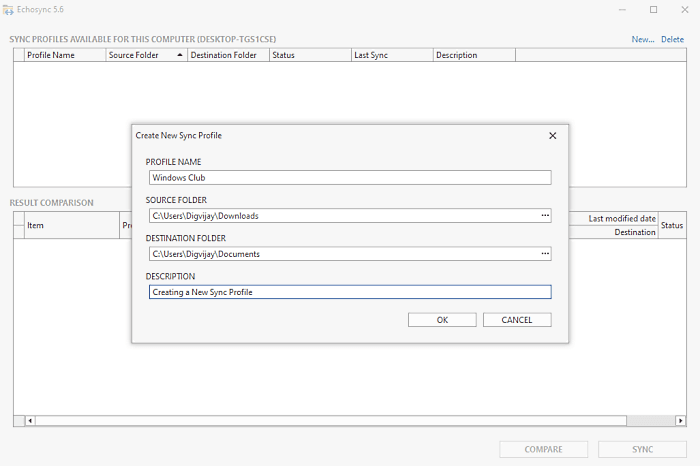Click the Description text field
The width and height of the screenshot is (700, 466).
coord(350,292)
